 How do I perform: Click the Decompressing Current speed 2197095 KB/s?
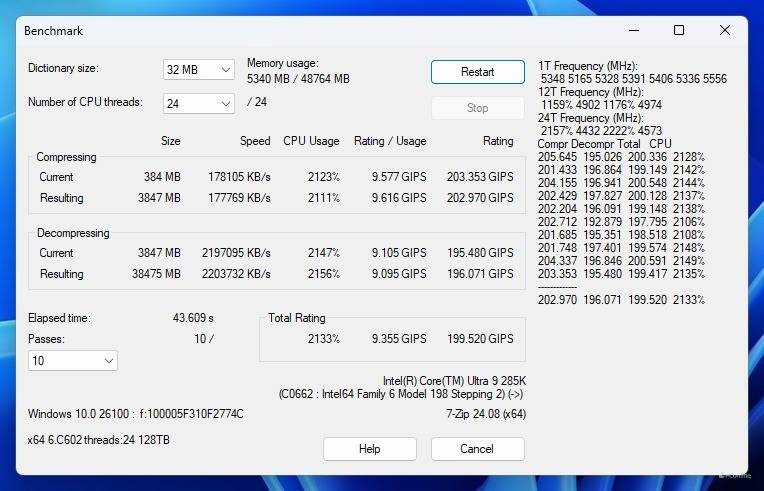click(x=236, y=253)
